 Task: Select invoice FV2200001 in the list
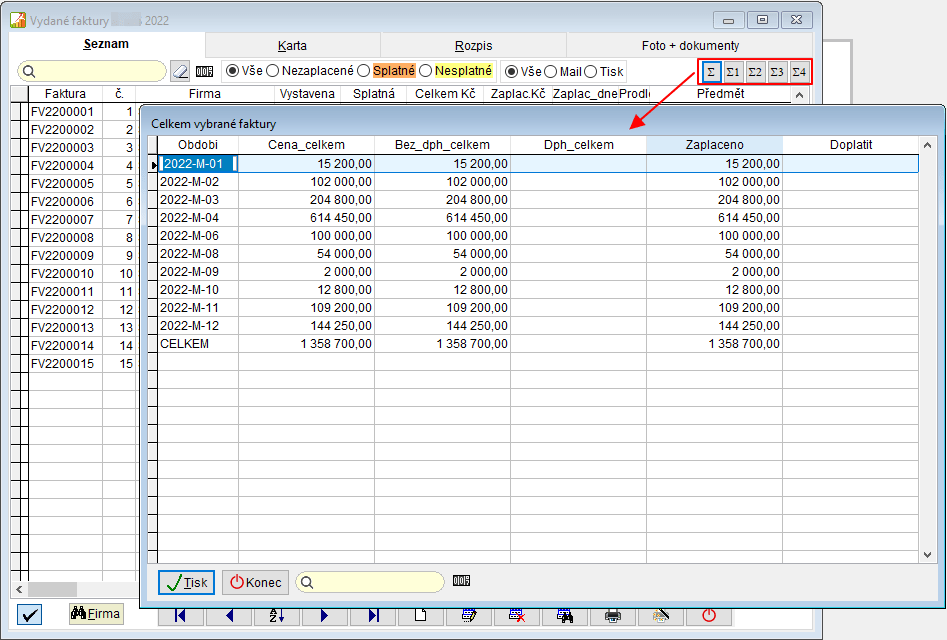pos(63,112)
